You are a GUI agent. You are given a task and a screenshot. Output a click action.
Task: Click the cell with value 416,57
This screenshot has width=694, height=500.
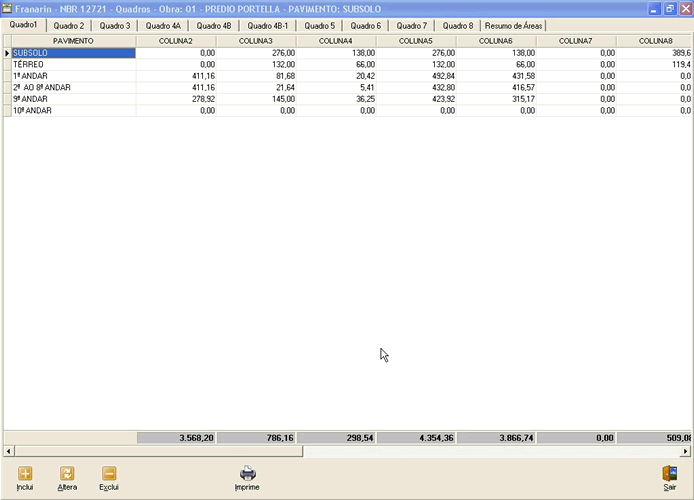point(496,88)
